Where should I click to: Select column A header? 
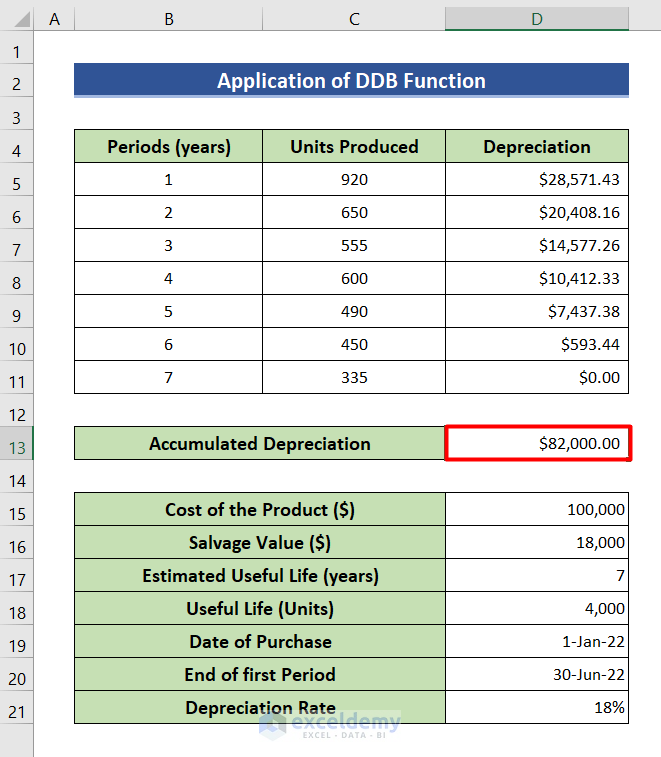tap(54, 19)
